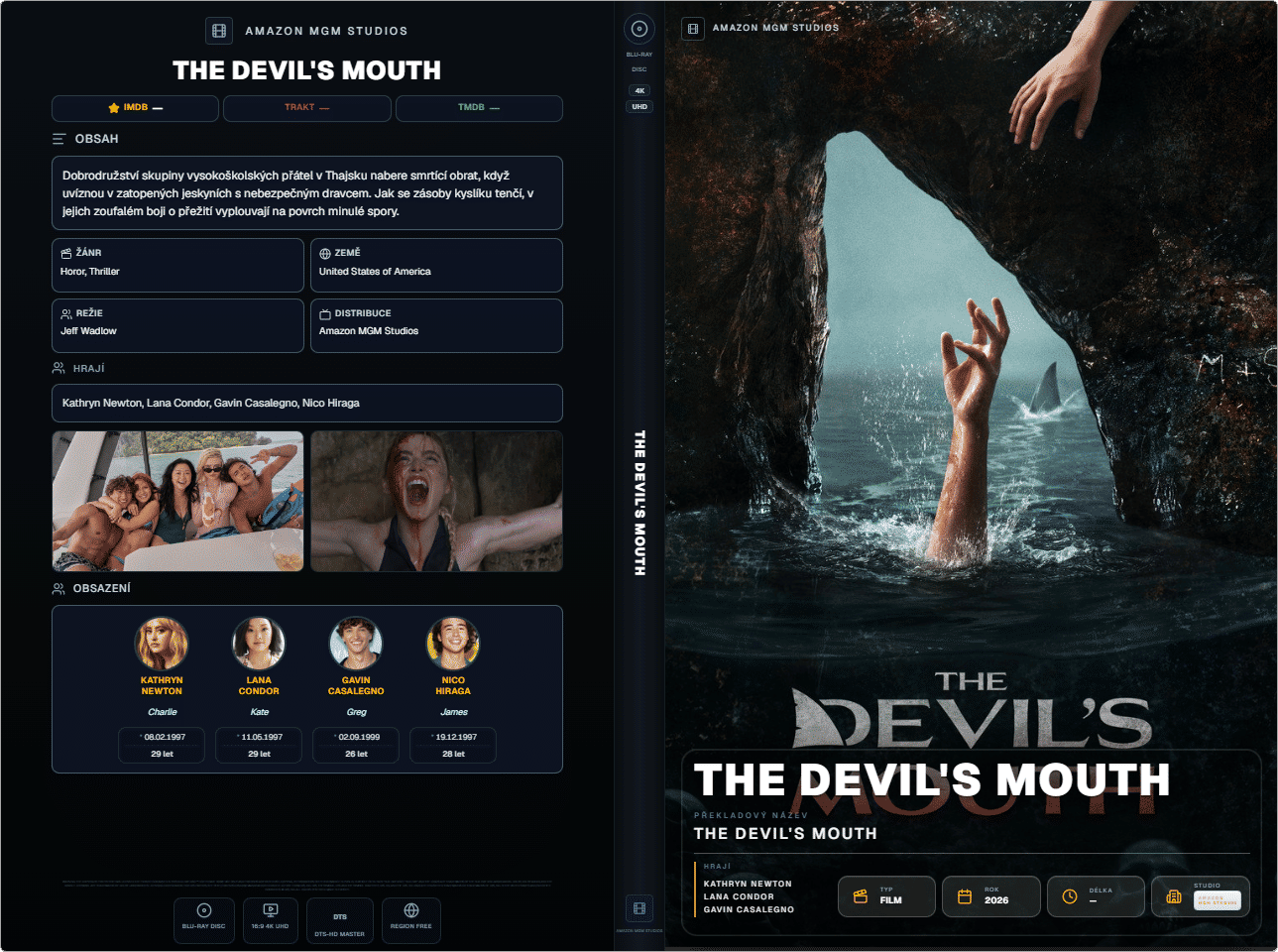Click Nico Hiraga's cast portrait
This screenshot has width=1278, height=952.
(x=453, y=644)
